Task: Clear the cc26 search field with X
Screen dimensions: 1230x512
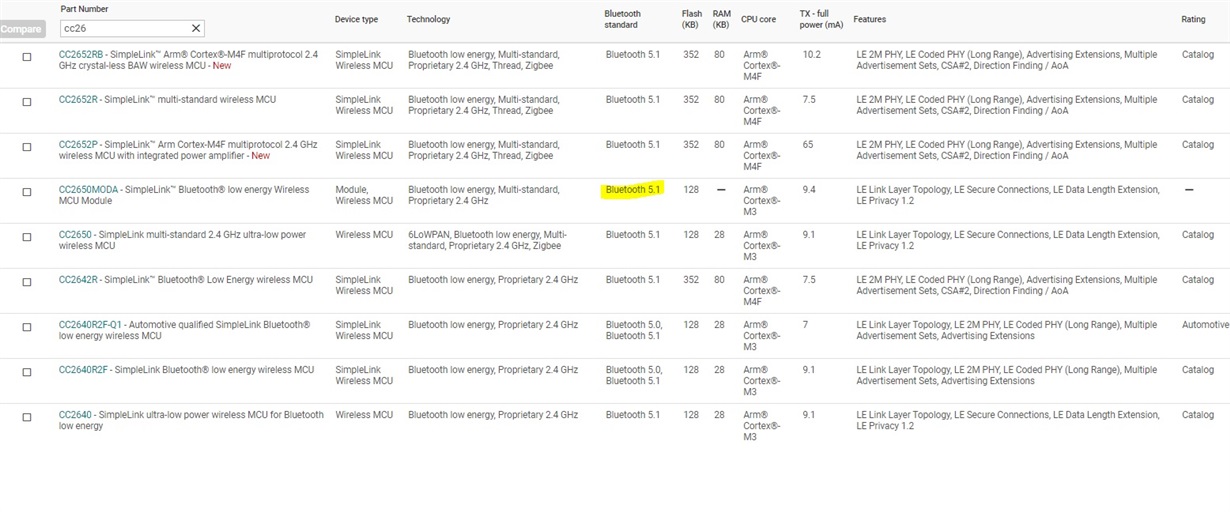Action: click(x=196, y=28)
